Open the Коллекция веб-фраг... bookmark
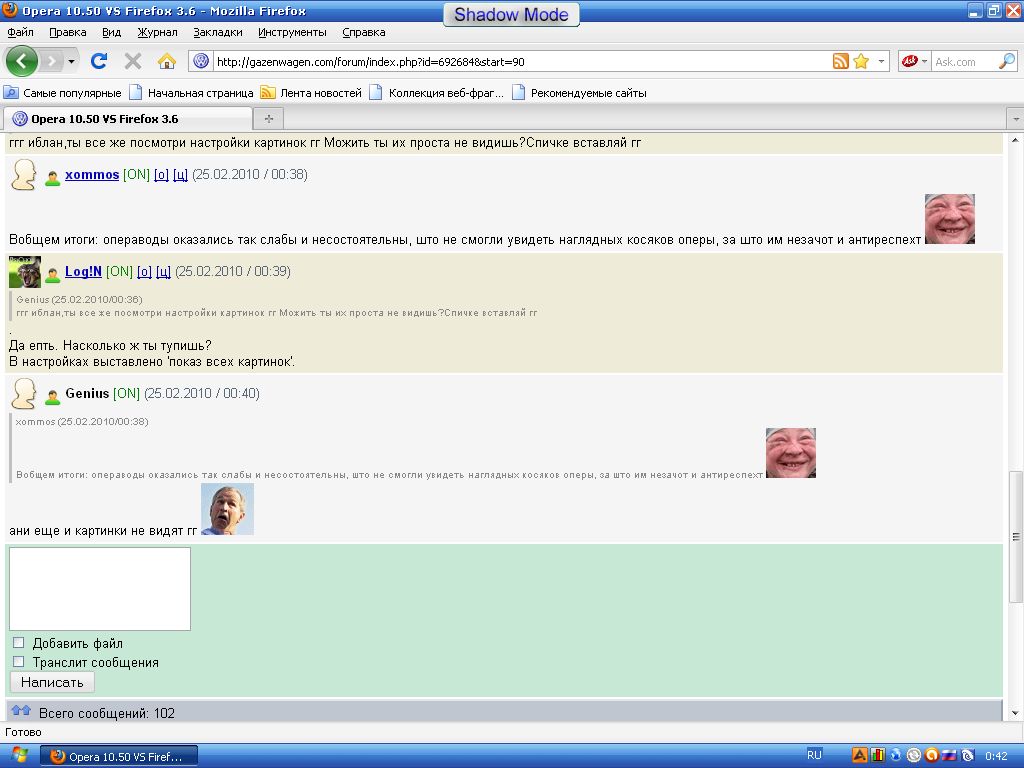 click(x=437, y=93)
